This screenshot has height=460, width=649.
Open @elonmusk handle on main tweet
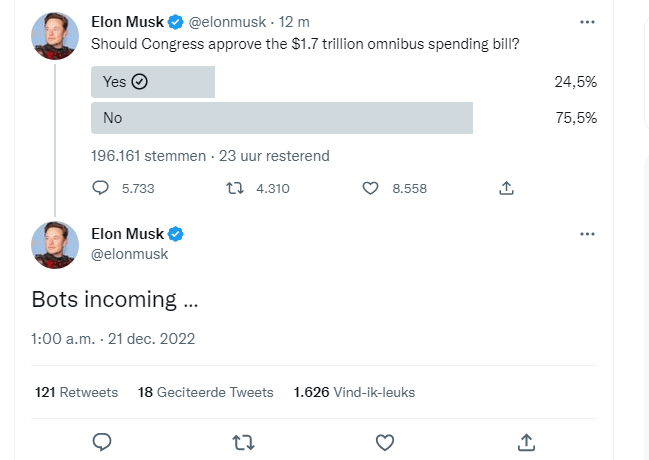[x=130, y=254]
